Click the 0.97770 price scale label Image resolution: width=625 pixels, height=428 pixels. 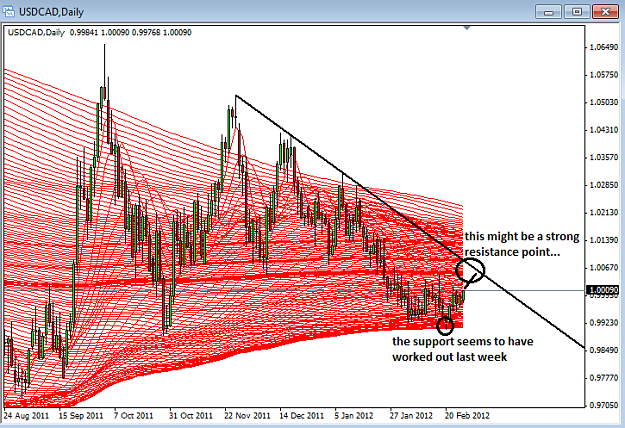pyautogui.click(x=603, y=377)
